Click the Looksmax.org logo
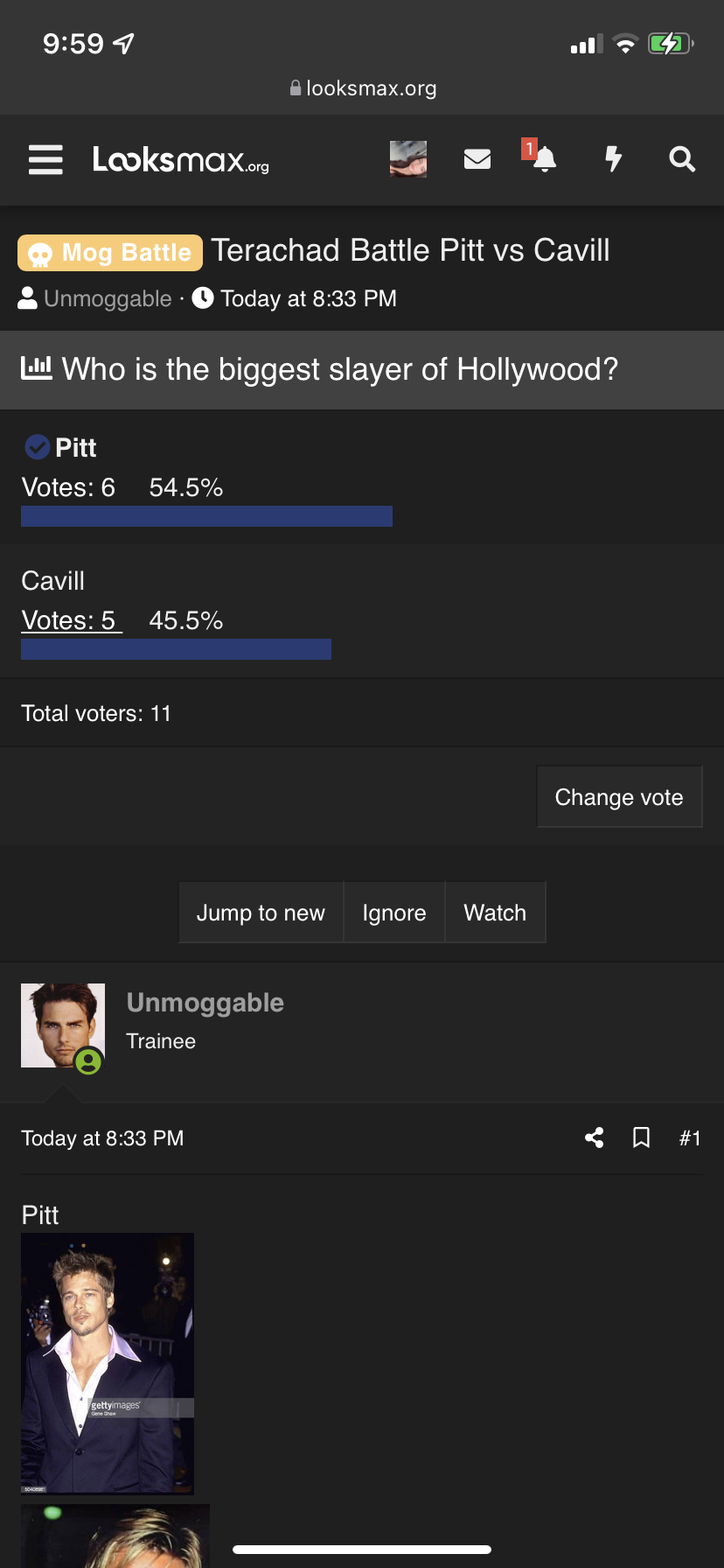Screen dimensions: 724x1568 coord(181,160)
